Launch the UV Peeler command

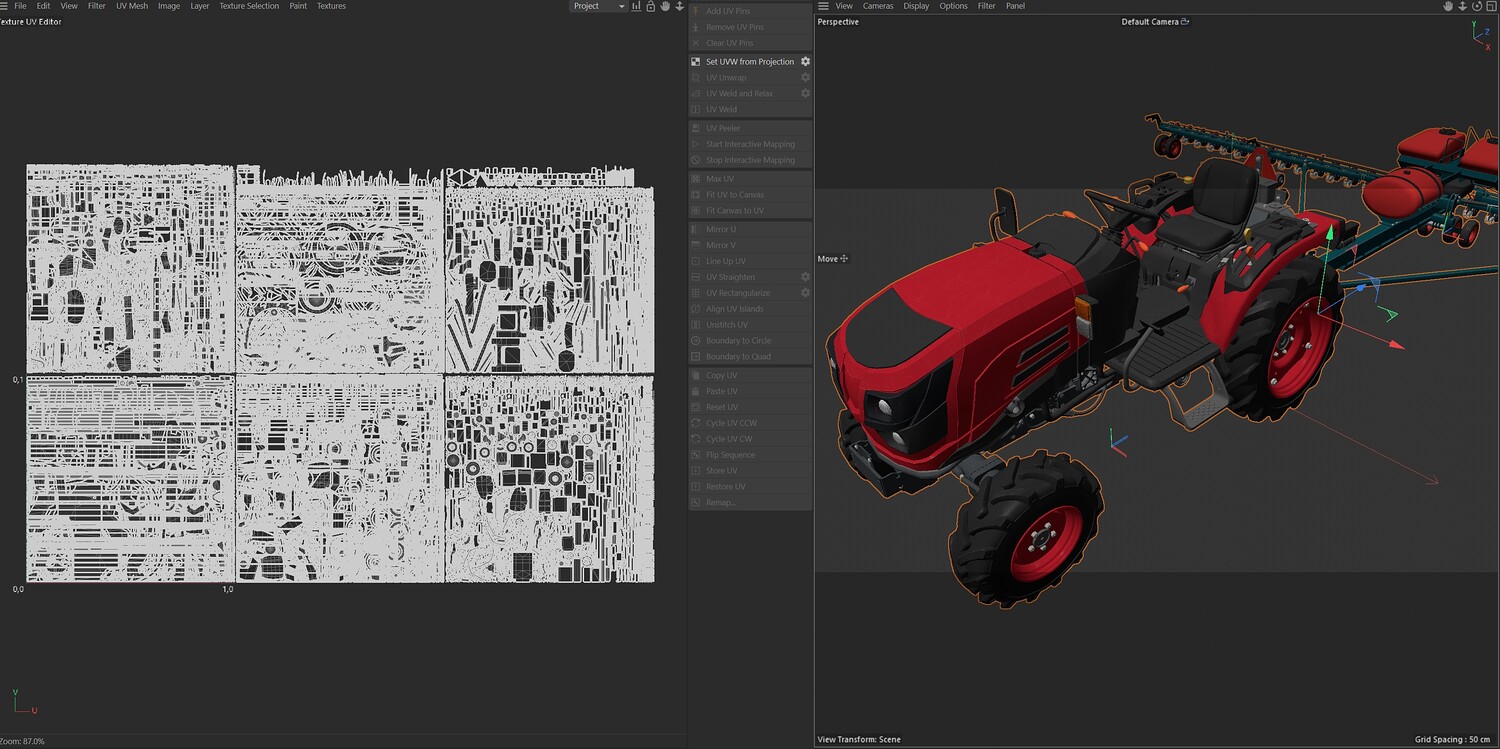[750, 128]
